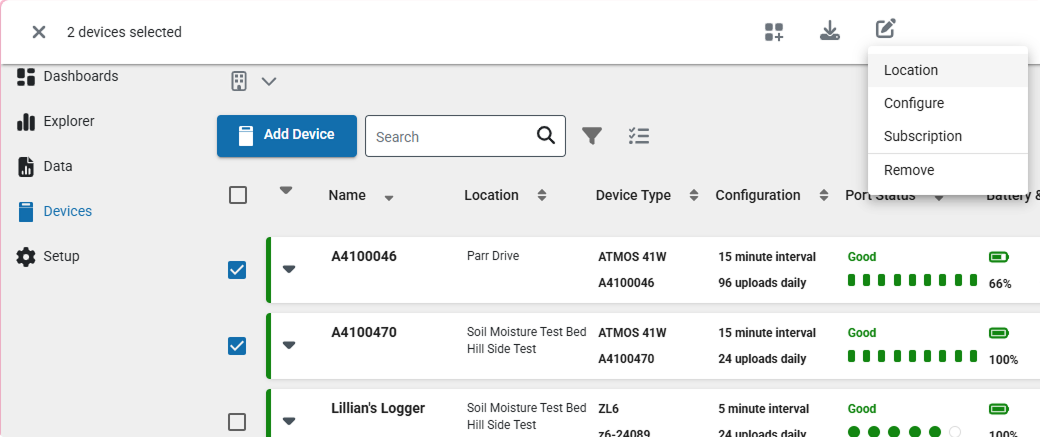
Task: Click the "2 devices selected" label
Action: pos(124,32)
